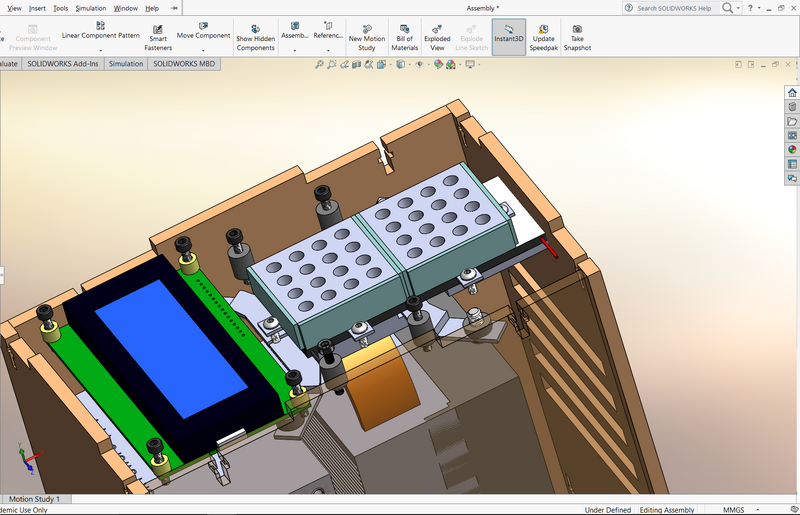Open Motion Study 1 tab
Screen dimensions: 800x515
click(35, 499)
